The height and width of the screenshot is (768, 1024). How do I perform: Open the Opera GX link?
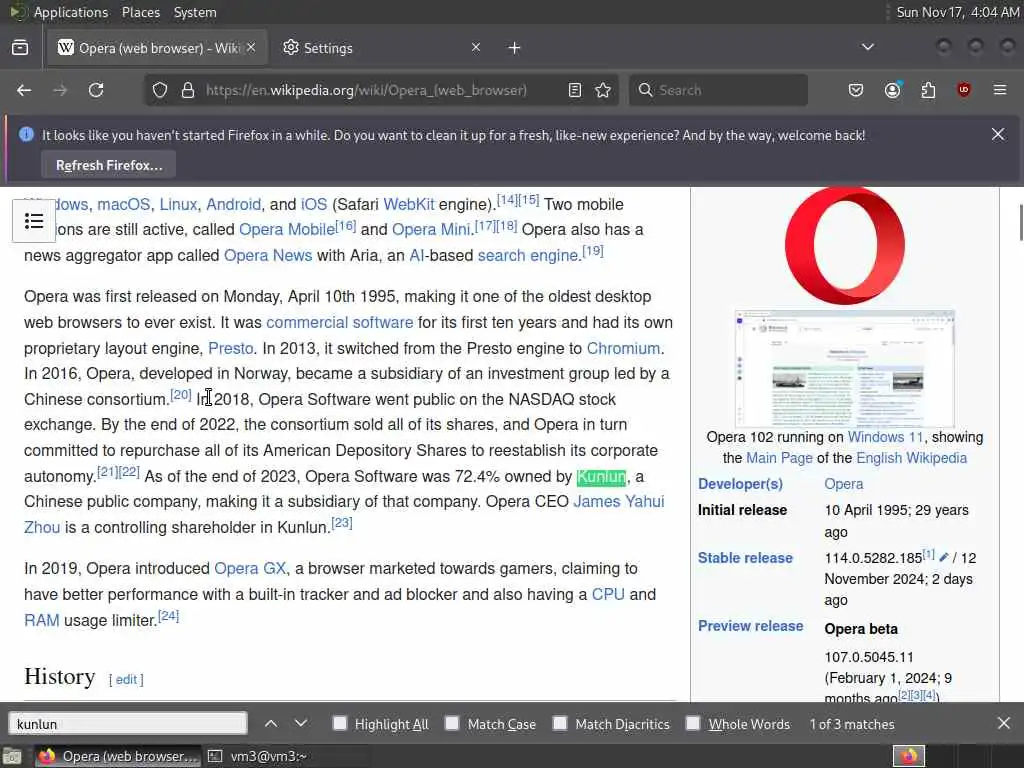(250, 568)
